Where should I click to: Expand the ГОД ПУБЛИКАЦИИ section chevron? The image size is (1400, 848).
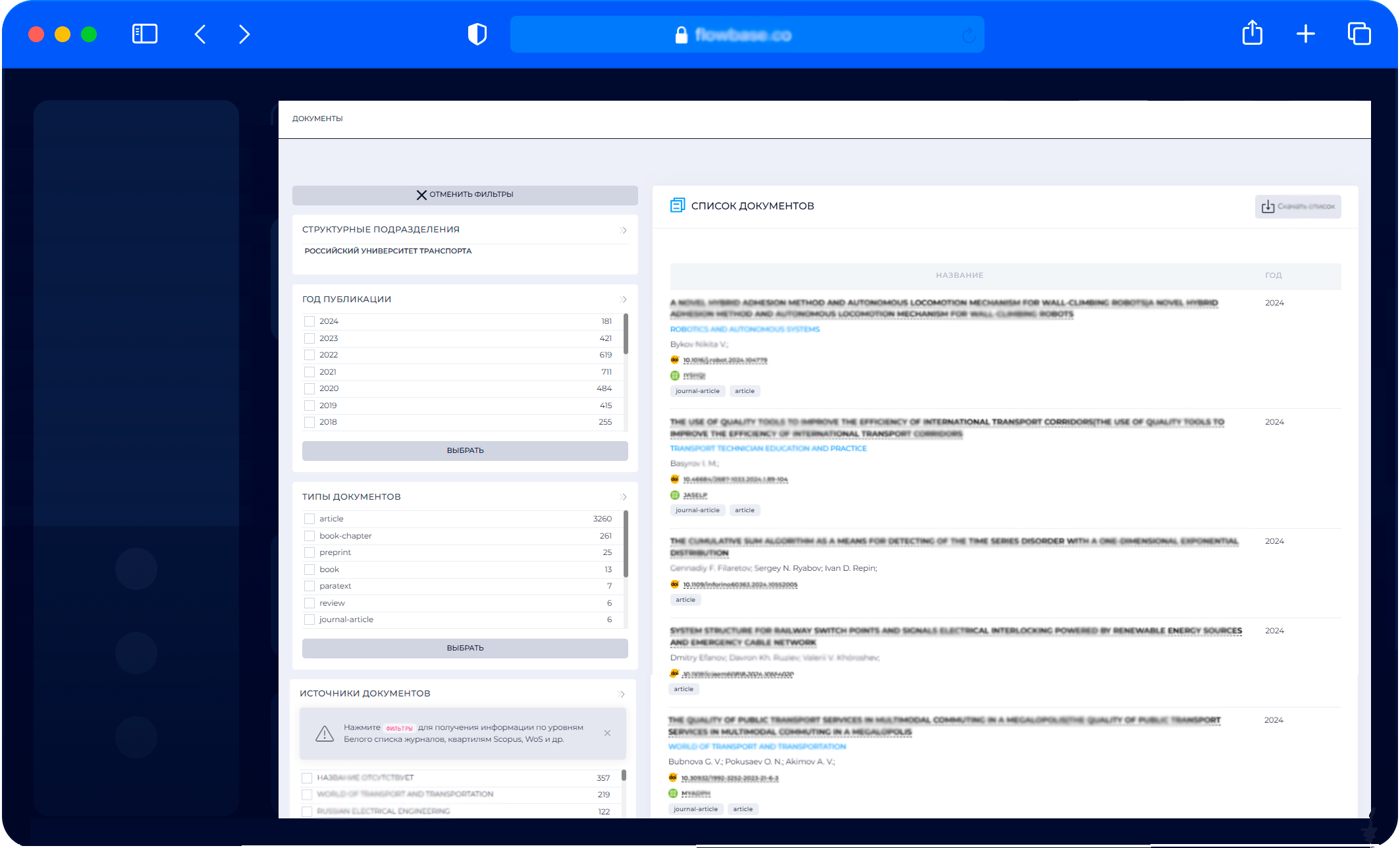[624, 300]
